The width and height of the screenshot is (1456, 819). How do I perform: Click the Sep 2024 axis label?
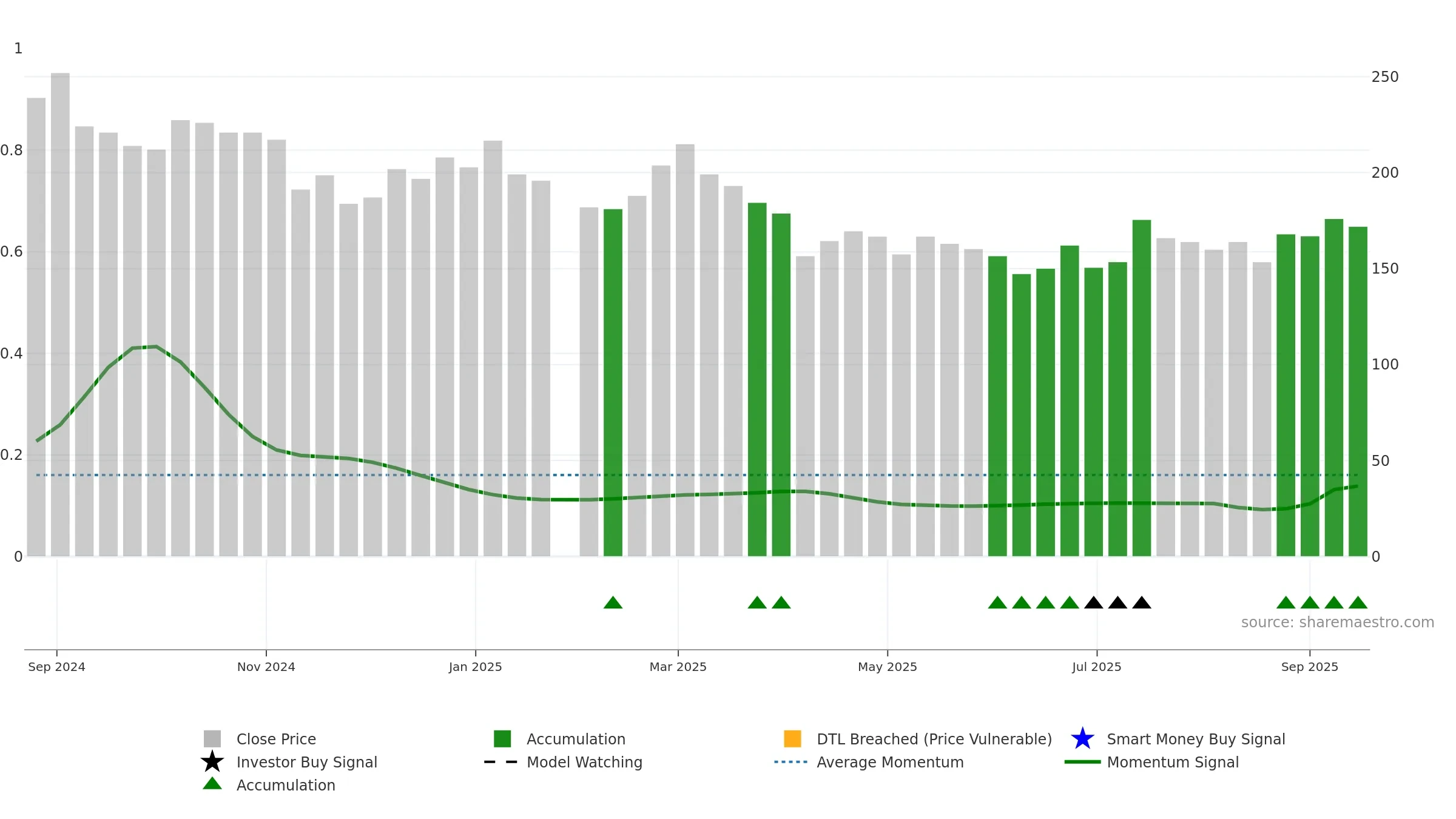pos(56,667)
